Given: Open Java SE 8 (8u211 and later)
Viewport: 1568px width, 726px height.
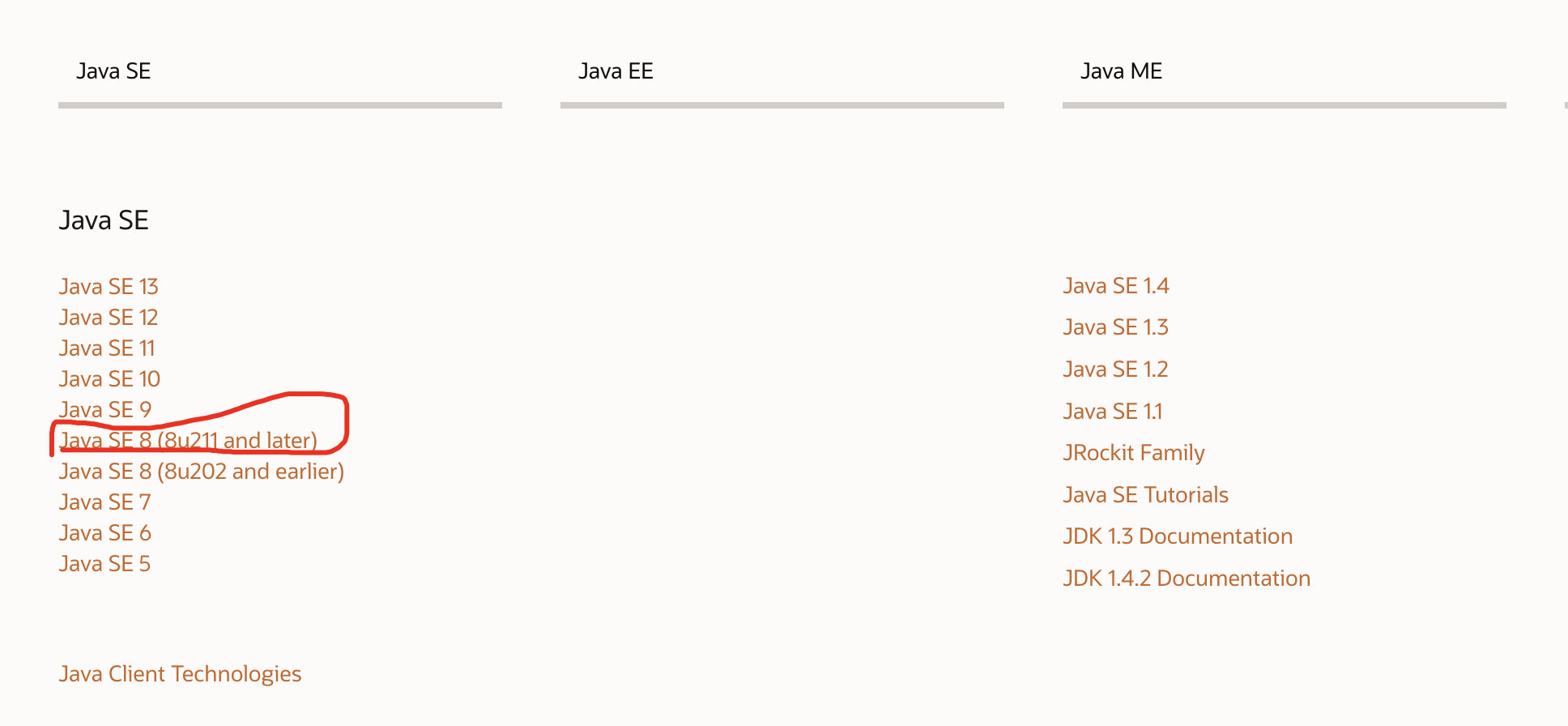Looking at the screenshot, I should point(188,441).
